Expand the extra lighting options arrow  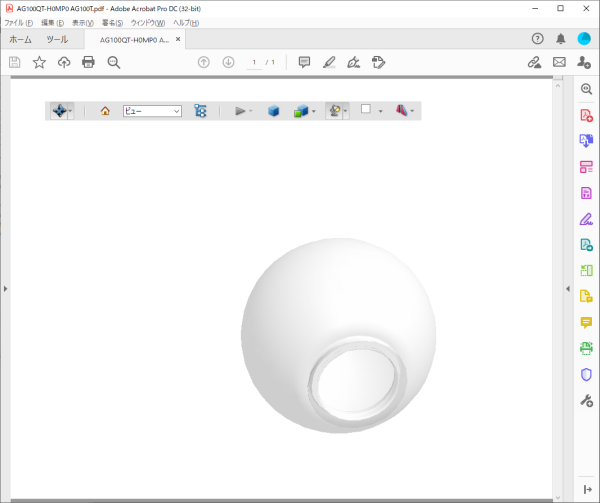[345, 111]
